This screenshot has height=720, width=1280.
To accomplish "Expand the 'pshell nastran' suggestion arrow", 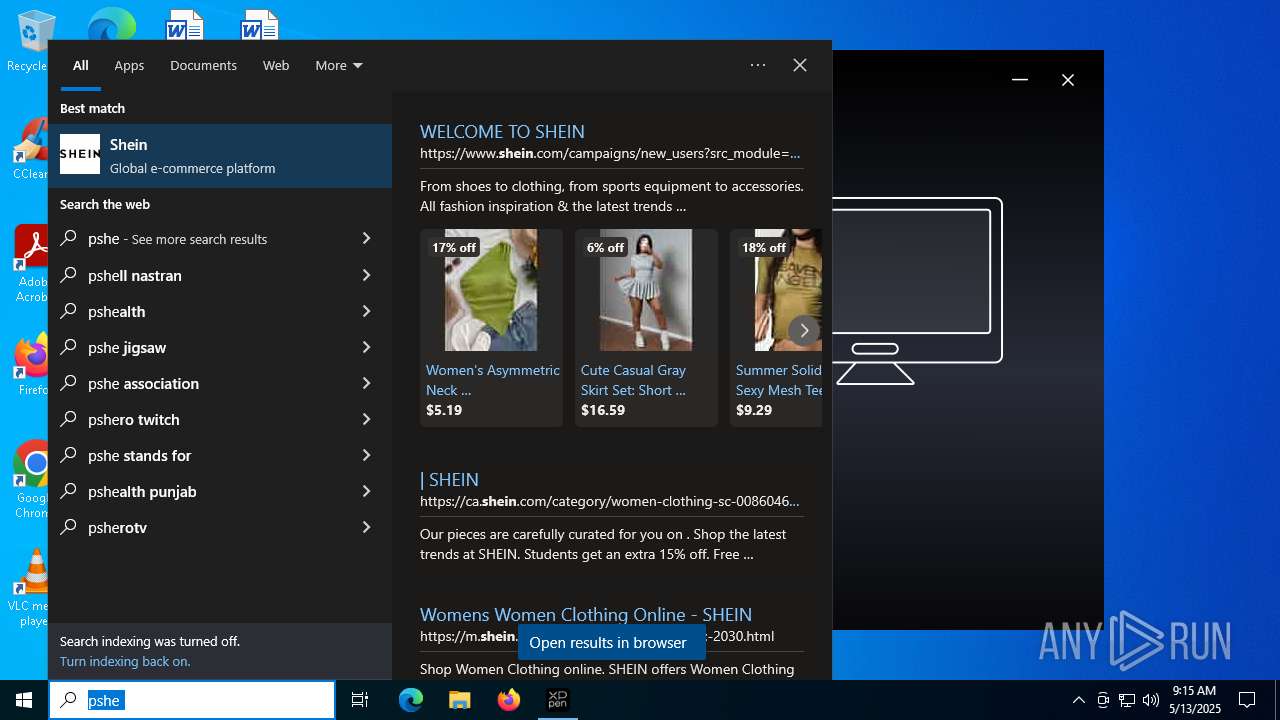I will coord(366,275).
